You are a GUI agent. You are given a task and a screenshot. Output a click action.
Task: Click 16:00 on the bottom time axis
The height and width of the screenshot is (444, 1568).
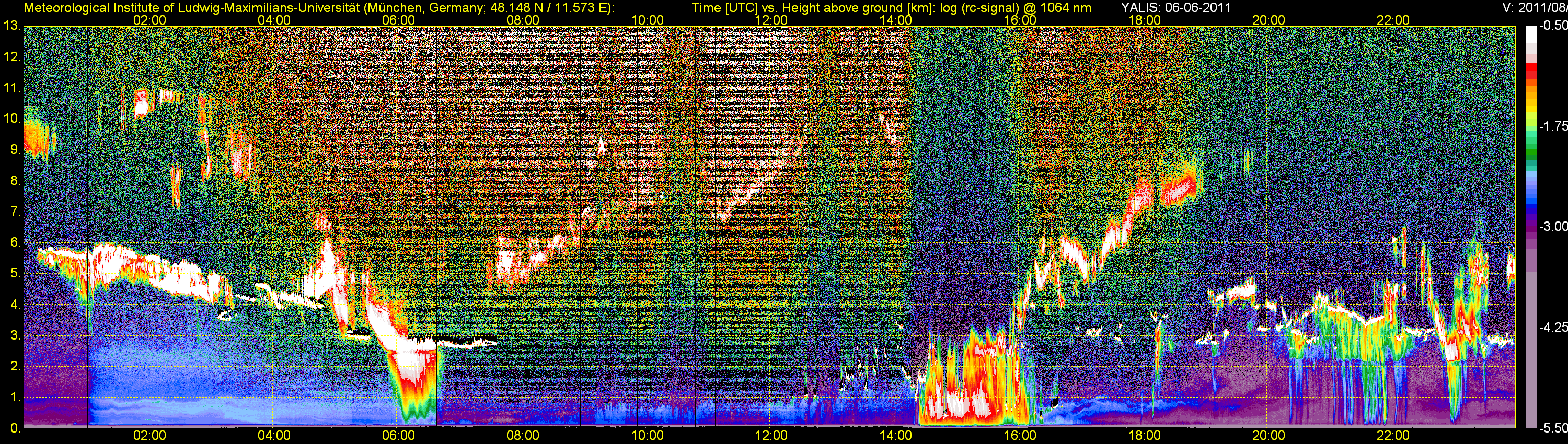1020,436
